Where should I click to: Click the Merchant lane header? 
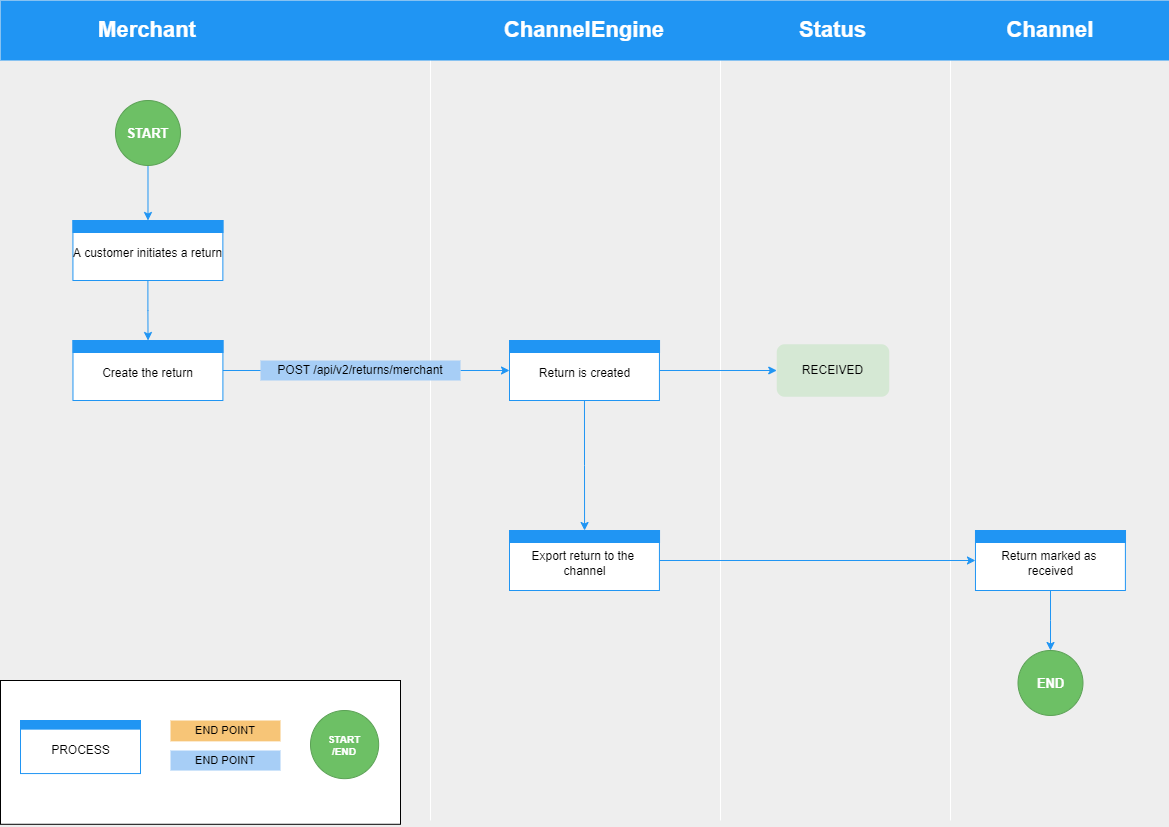coord(147,30)
